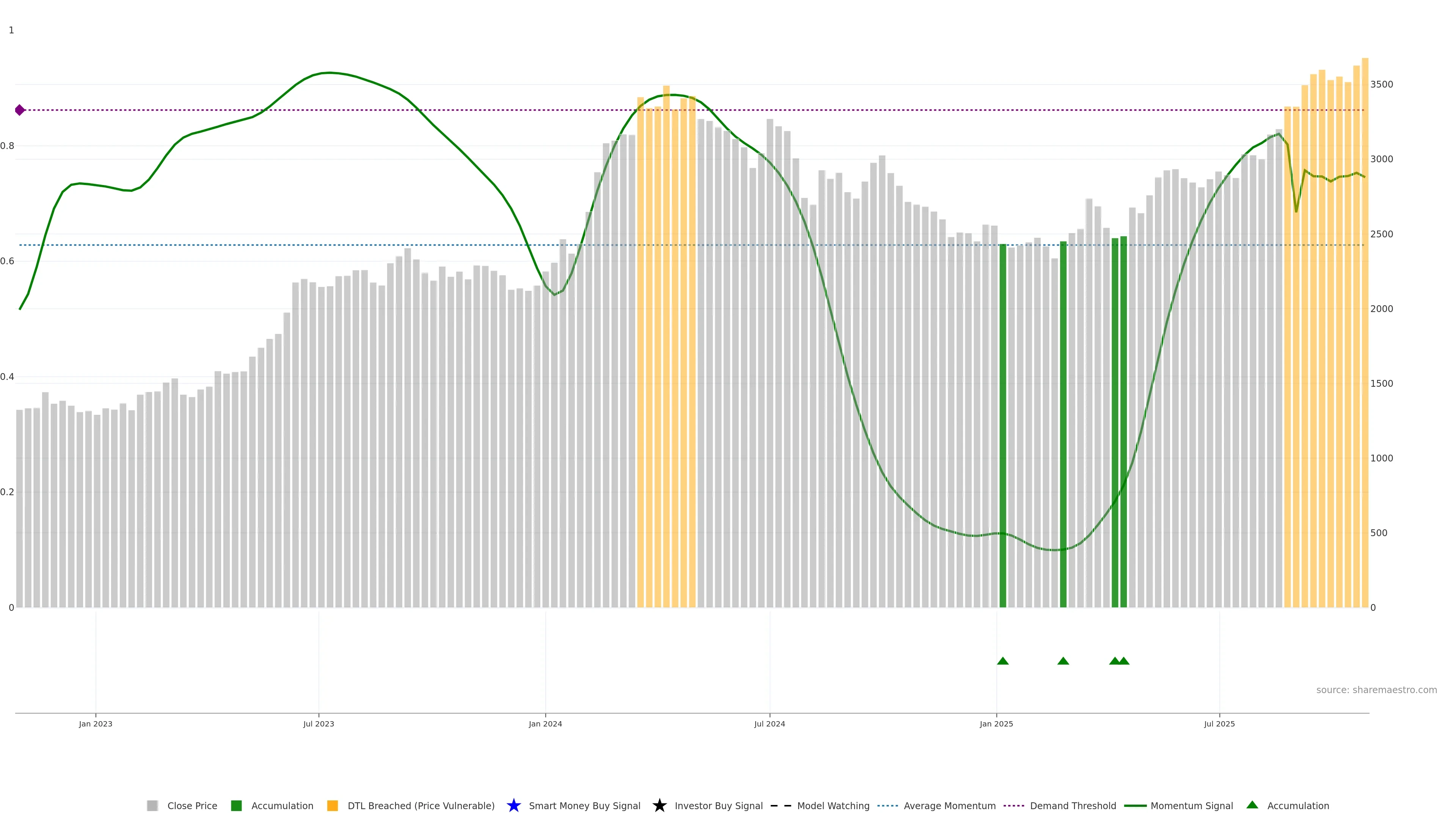Toggle the Momentum Signal legend entry

click(x=1191, y=805)
